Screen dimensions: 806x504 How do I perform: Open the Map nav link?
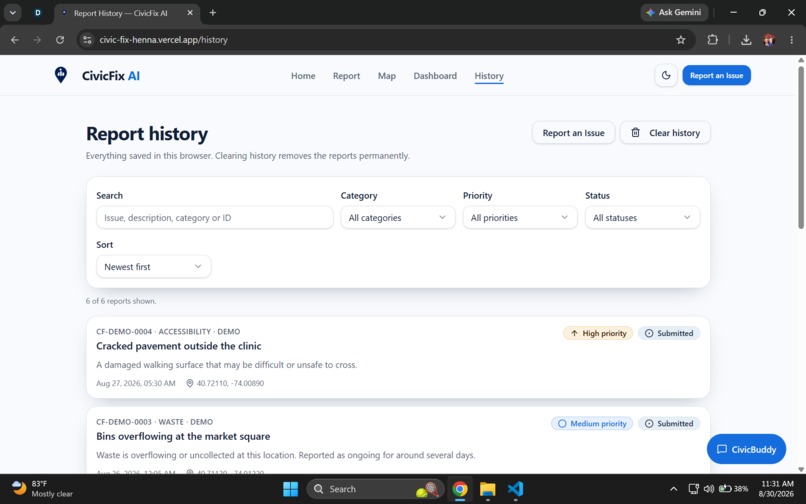(387, 76)
